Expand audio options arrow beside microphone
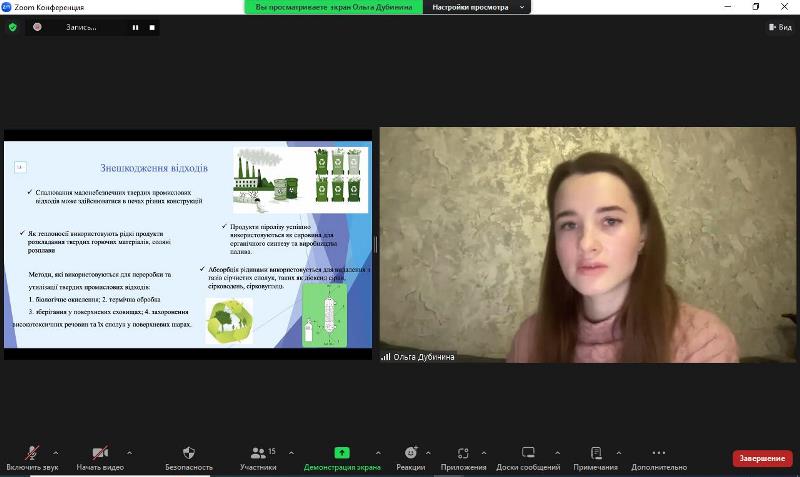This screenshot has height=477, width=800. 56,453
